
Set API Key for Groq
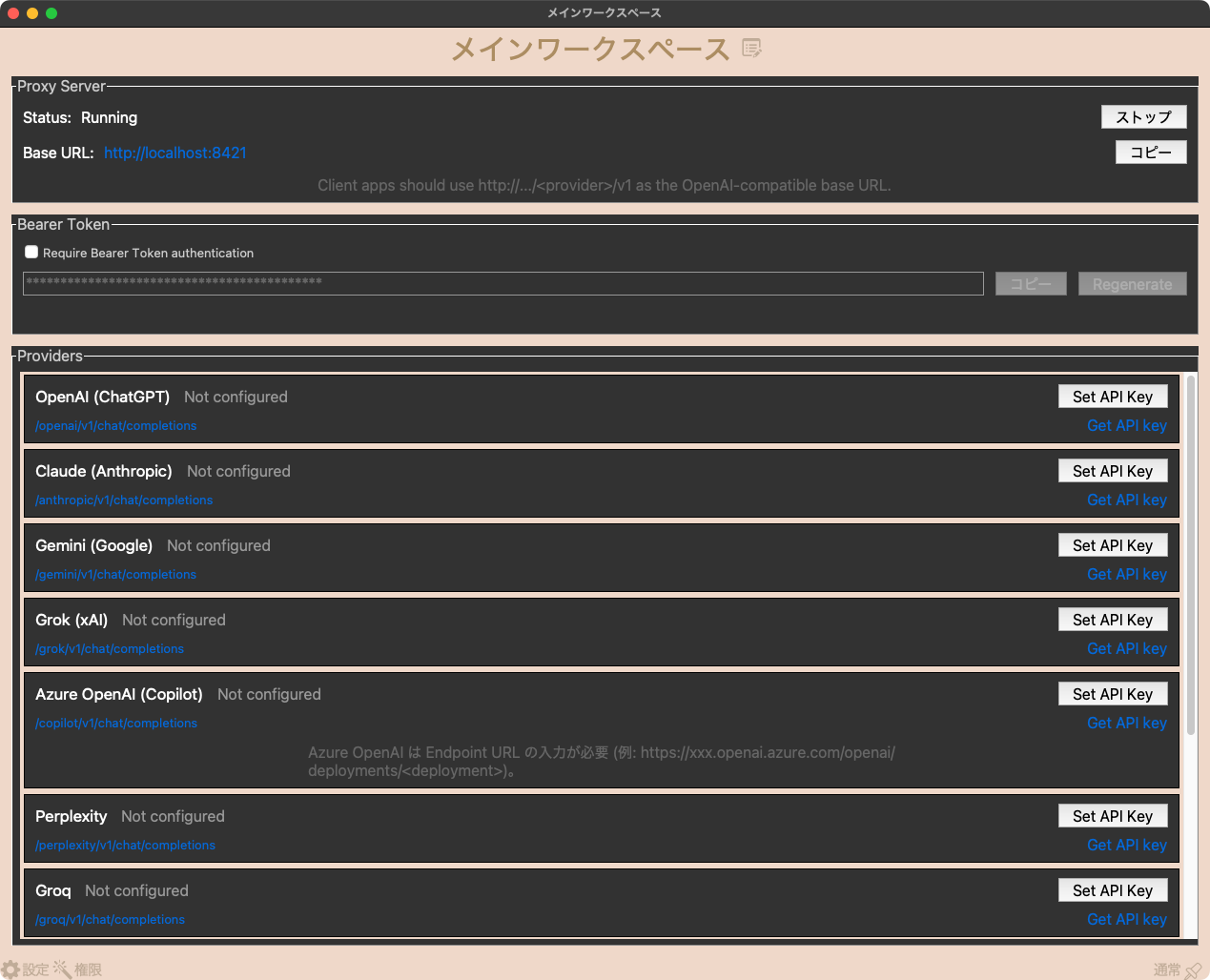click(x=1113, y=890)
